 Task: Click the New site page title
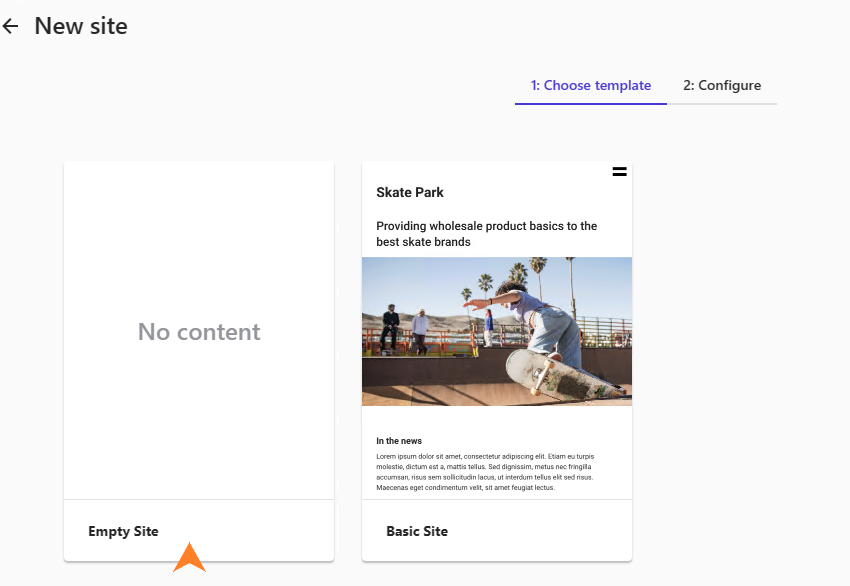coord(81,26)
